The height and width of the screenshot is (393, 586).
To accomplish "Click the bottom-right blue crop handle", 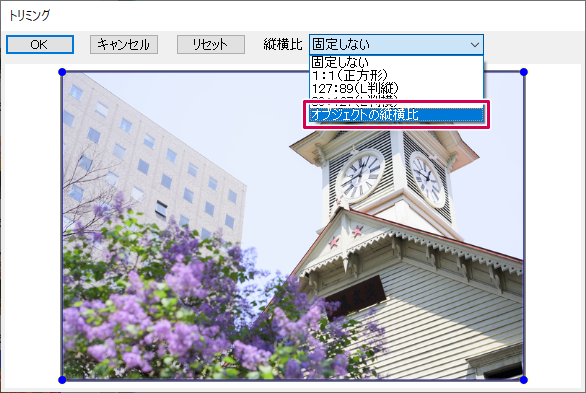I will tap(524, 380).
